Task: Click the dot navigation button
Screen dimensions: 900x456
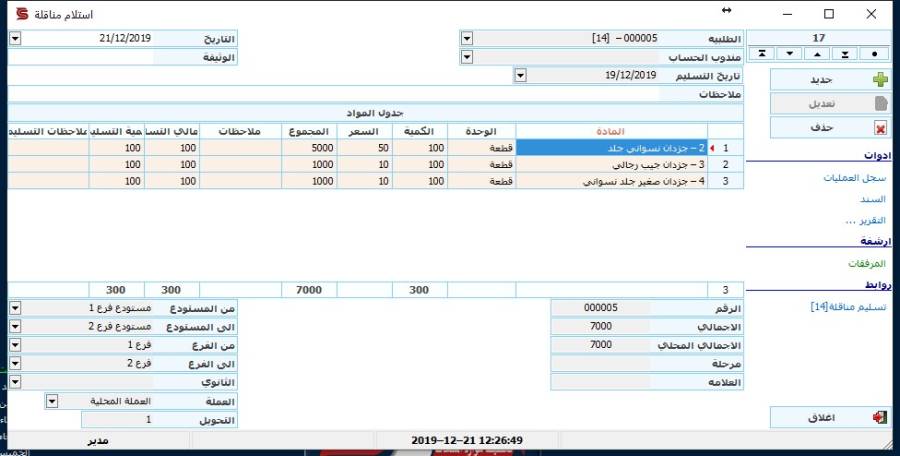Action: coord(874,53)
